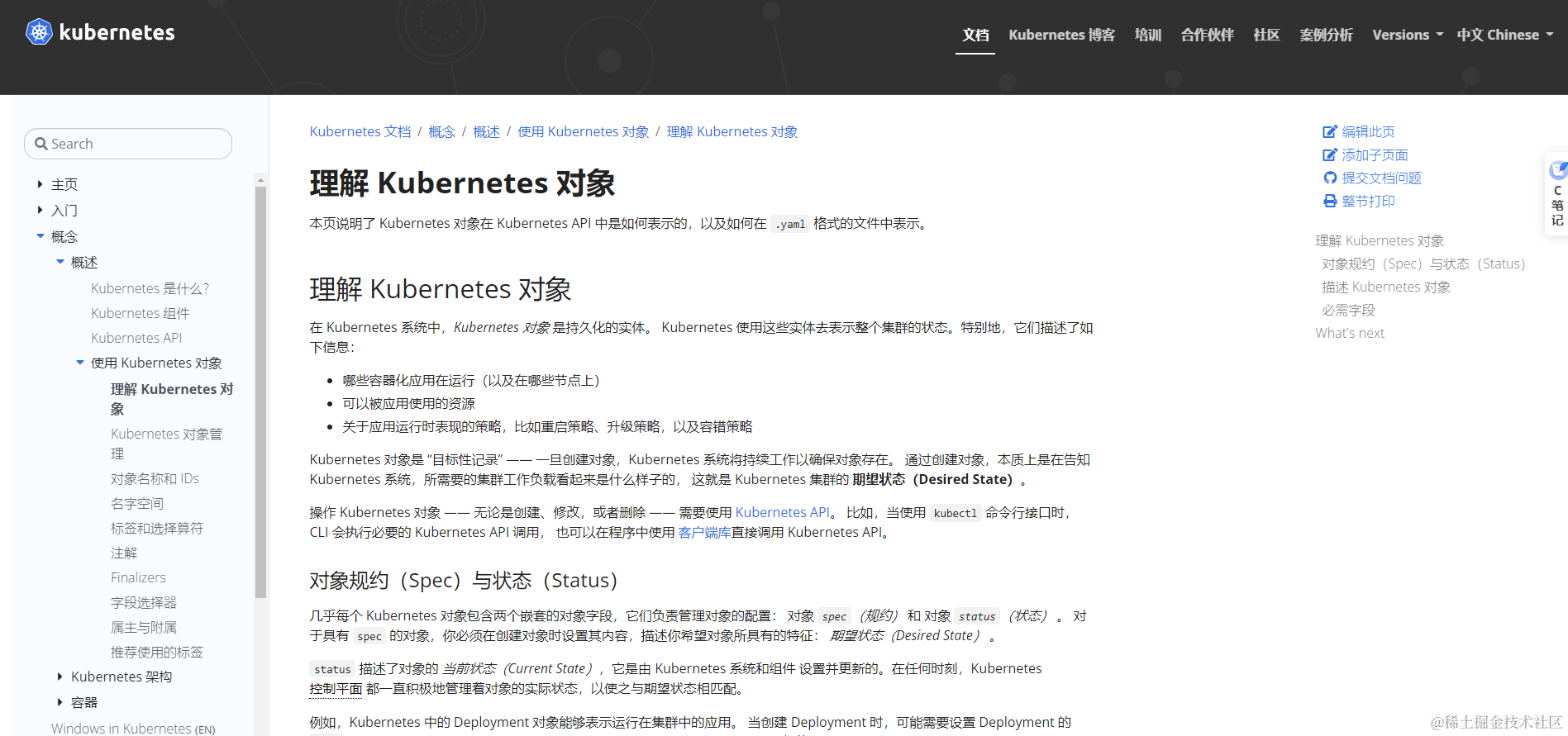The width and height of the screenshot is (1568, 736).
Task: Jump to 理解 Kubernetes 对象 in page TOC
Action: [1380, 240]
